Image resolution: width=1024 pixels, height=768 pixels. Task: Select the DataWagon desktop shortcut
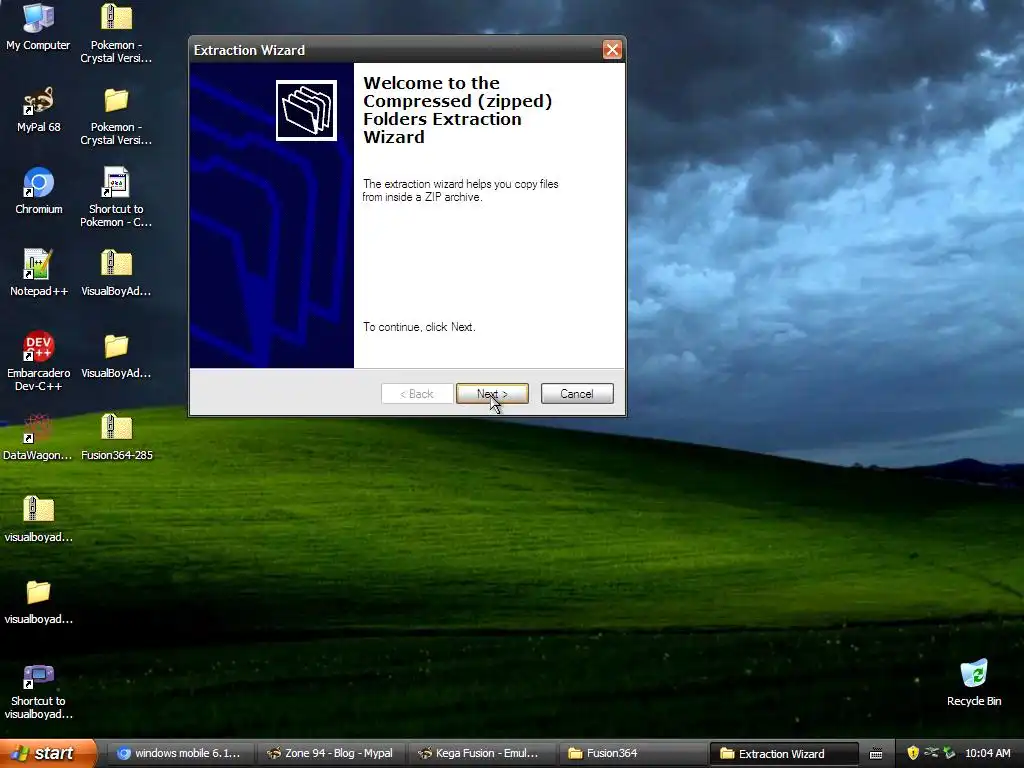pyautogui.click(x=38, y=437)
